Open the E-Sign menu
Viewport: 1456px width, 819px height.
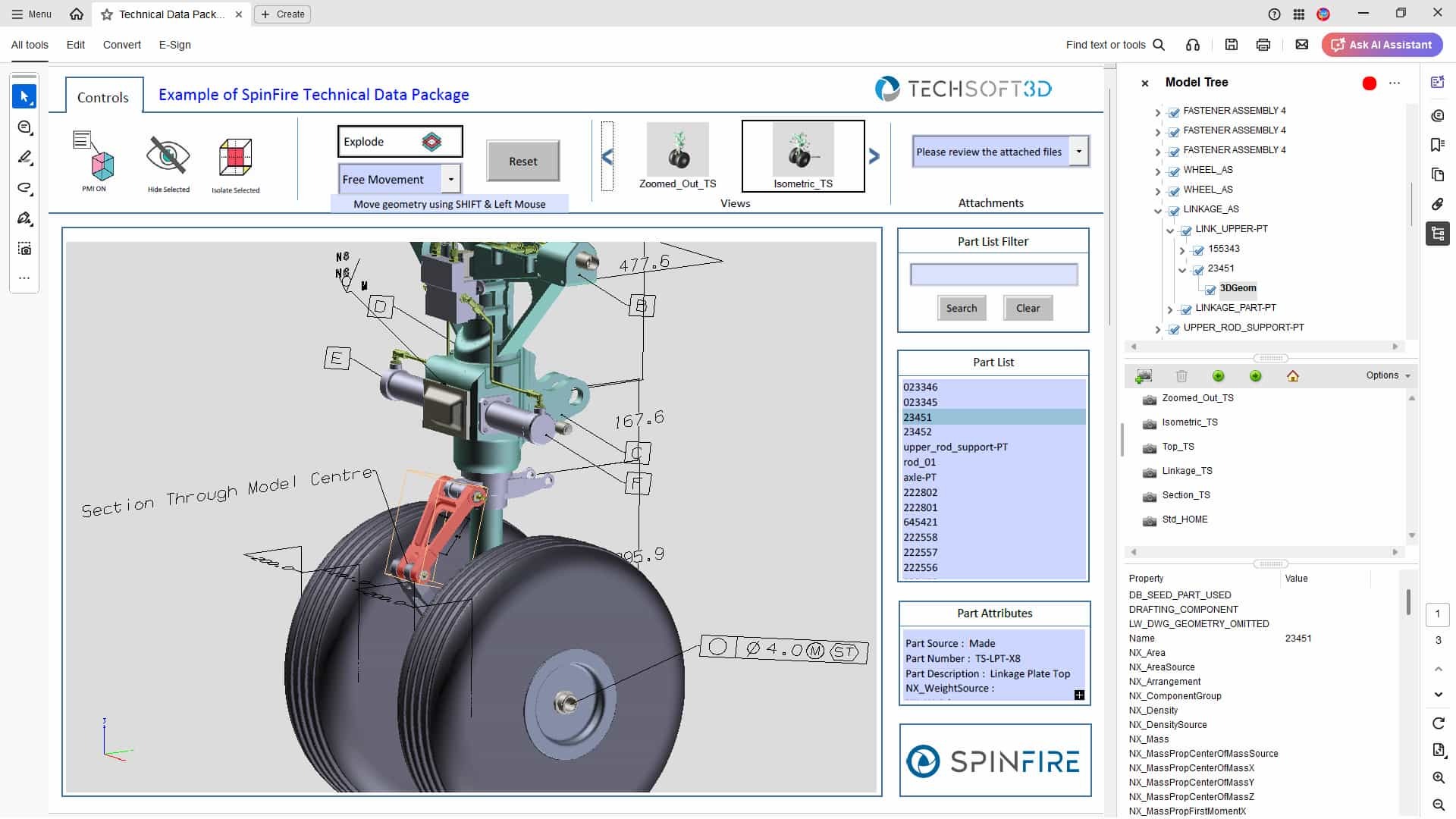pyautogui.click(x=175, y=45)
